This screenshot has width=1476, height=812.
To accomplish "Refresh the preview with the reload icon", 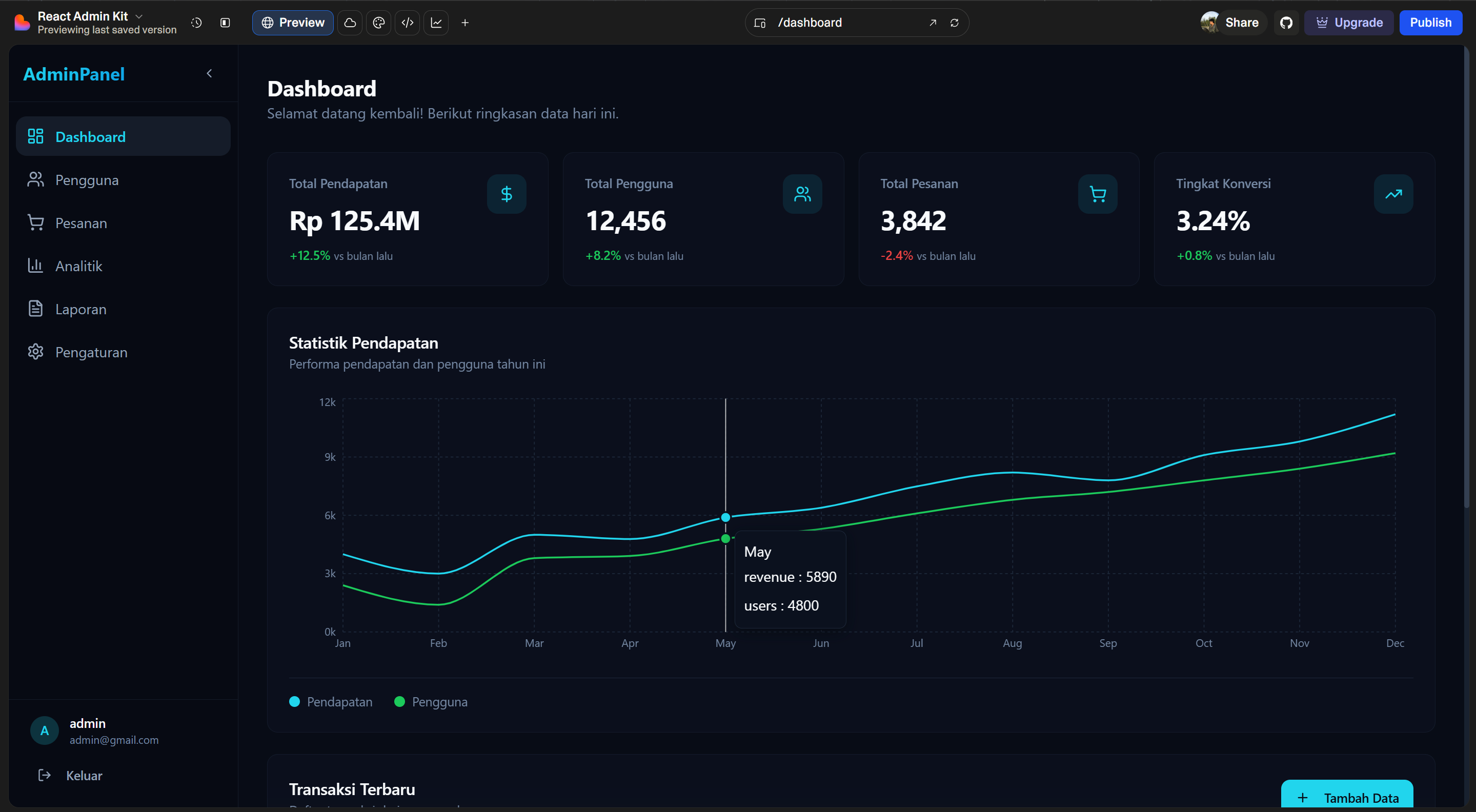I will point(955,23).
